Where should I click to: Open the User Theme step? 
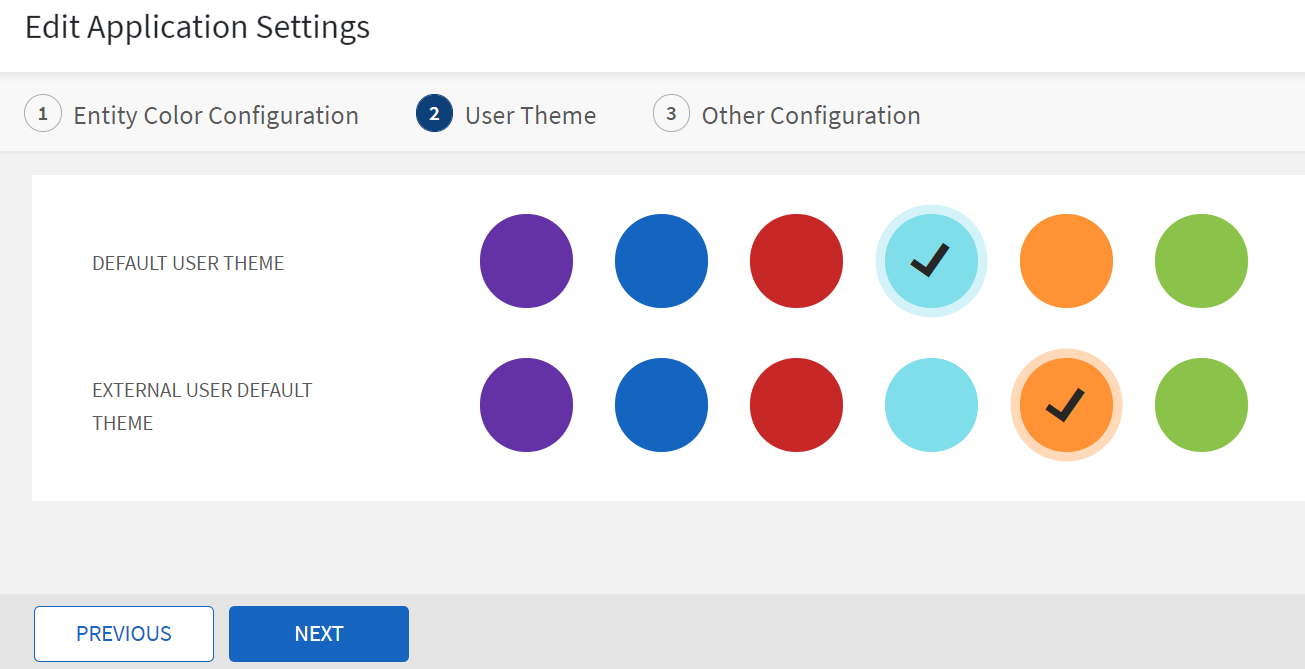[x=530, y=115]
